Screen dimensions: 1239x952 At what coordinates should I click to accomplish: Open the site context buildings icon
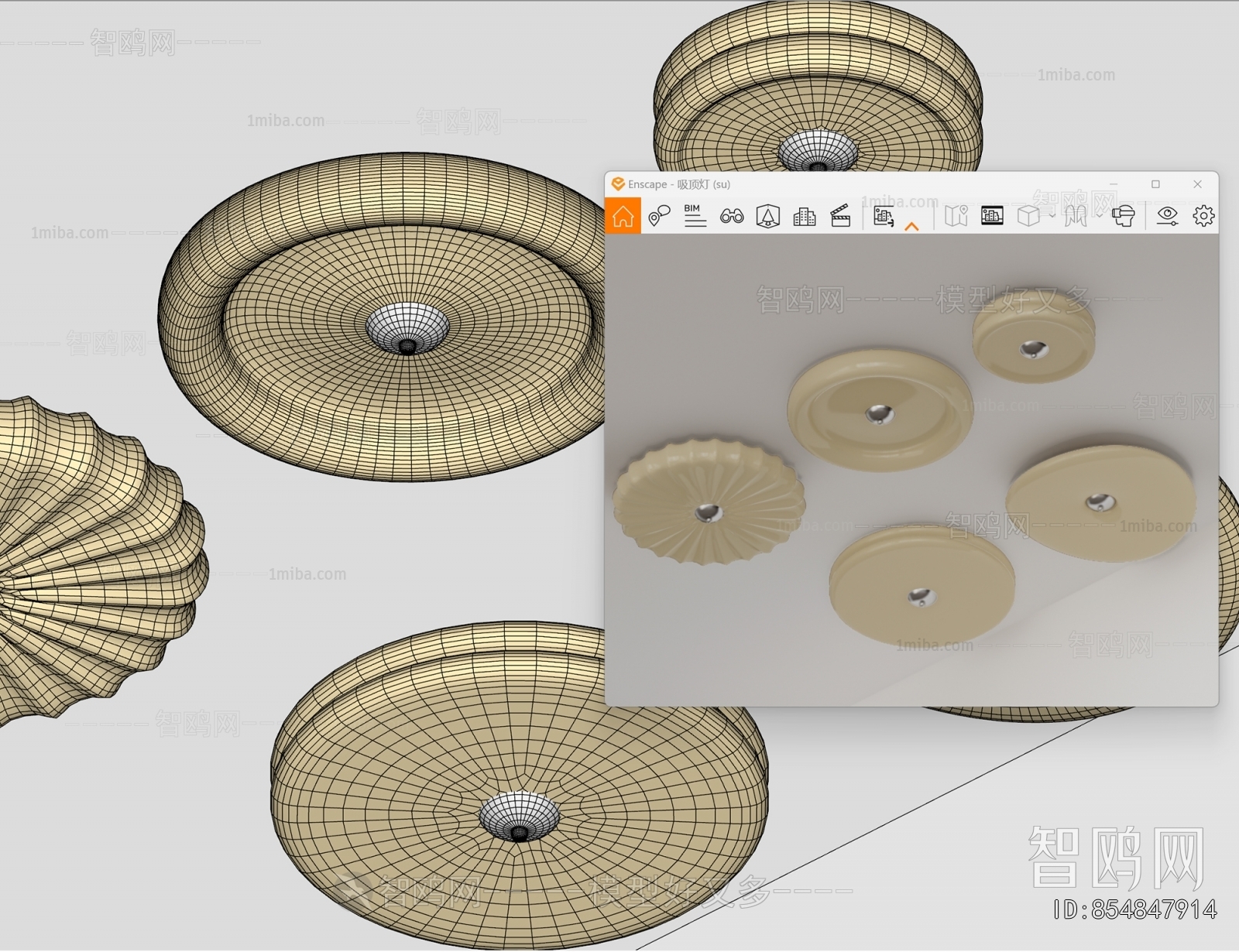pyautogui.click(x=805, y=216)
